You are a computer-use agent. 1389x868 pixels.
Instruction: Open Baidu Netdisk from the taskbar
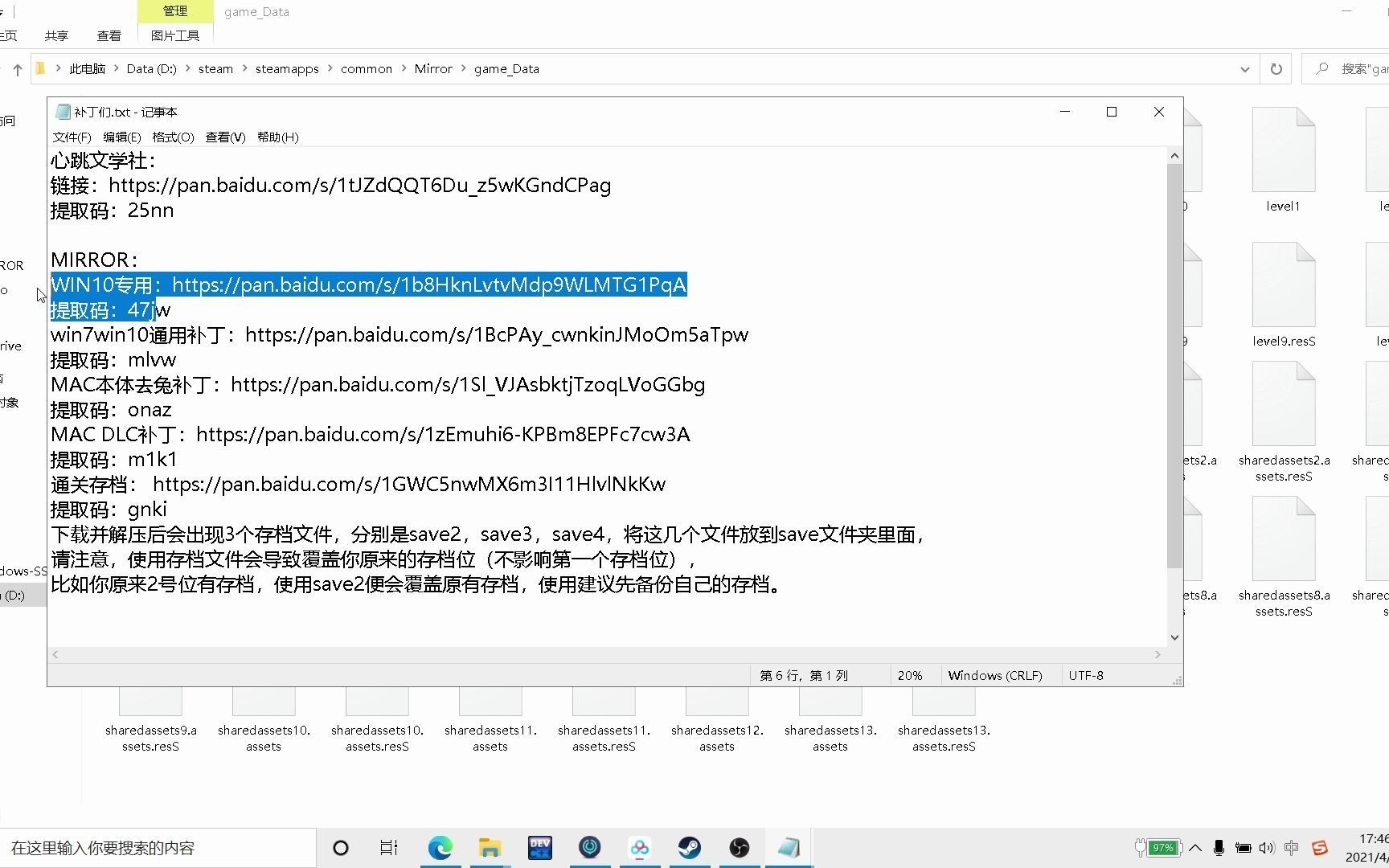tap(640, 848)
